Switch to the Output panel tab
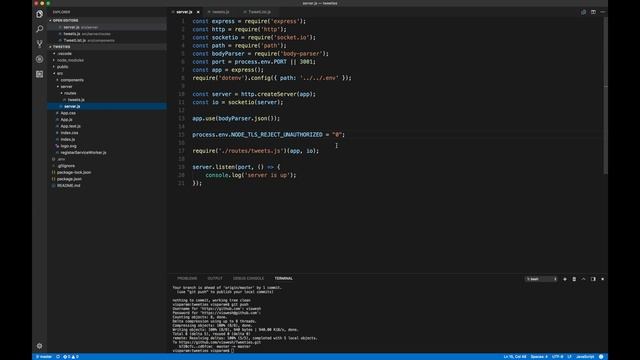 click(215, 278)
